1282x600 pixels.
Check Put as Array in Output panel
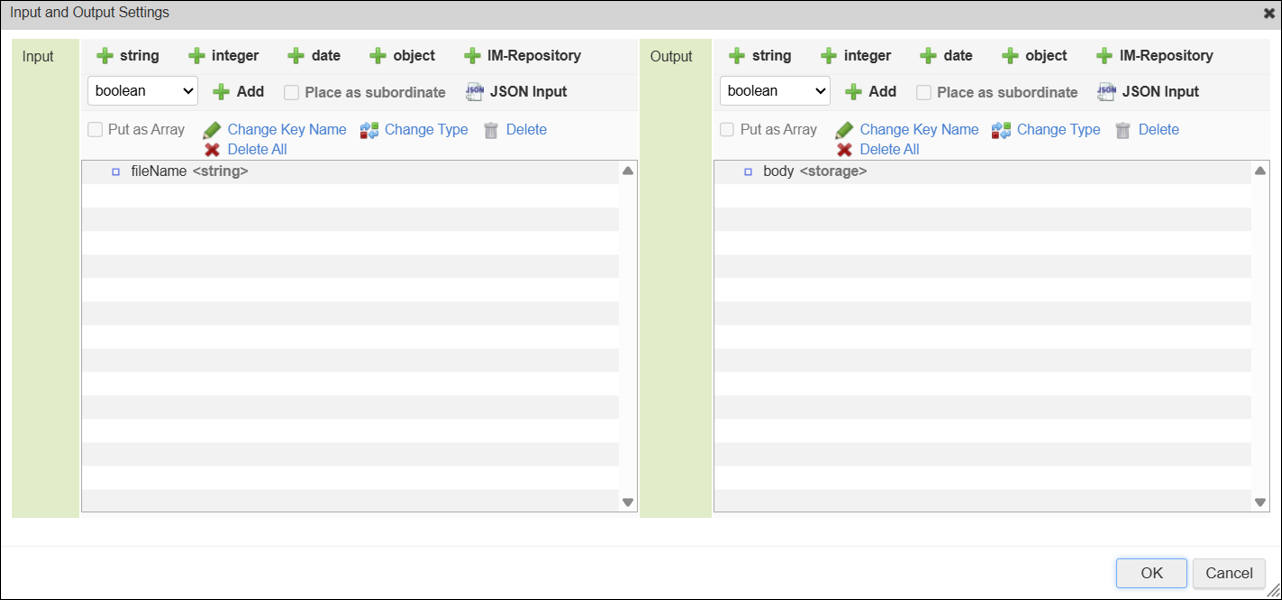727,130
